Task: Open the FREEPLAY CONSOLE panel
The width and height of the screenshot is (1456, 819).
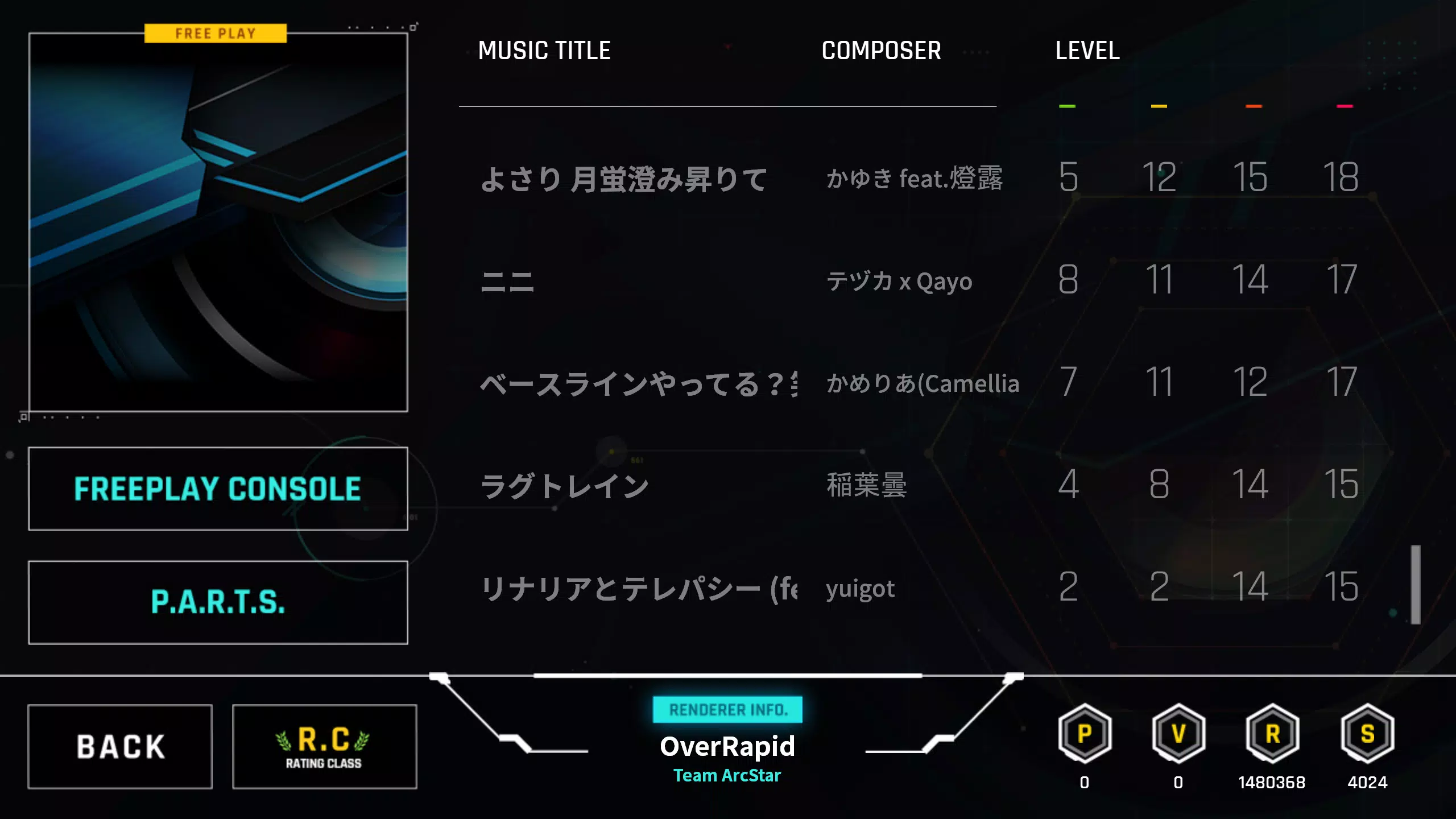Action: [x=218, y=489]
